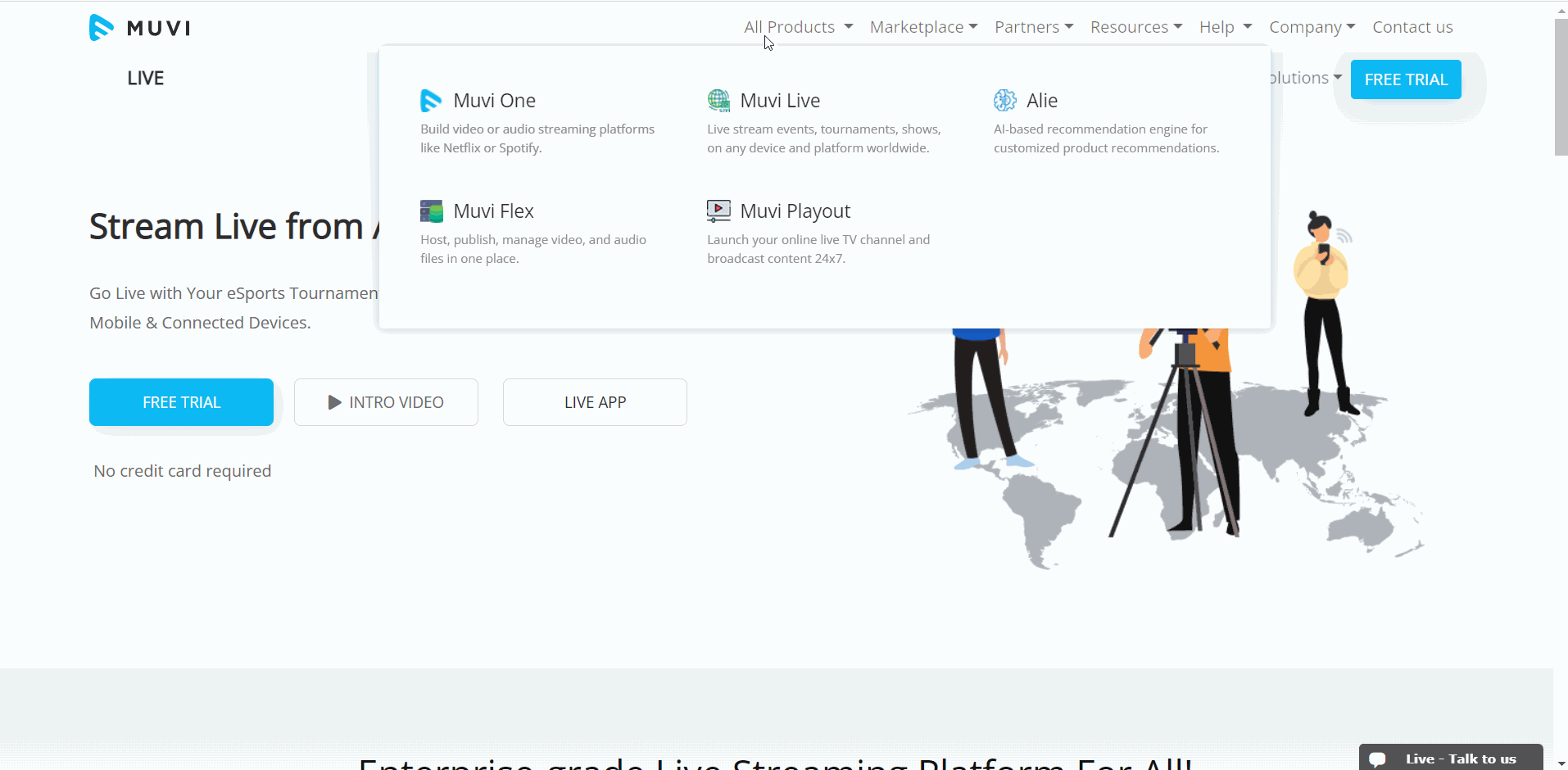Open the Muvi Live globe icon
The height and width of the screenshot is (770, 1568).
click(x=718, y=101)
